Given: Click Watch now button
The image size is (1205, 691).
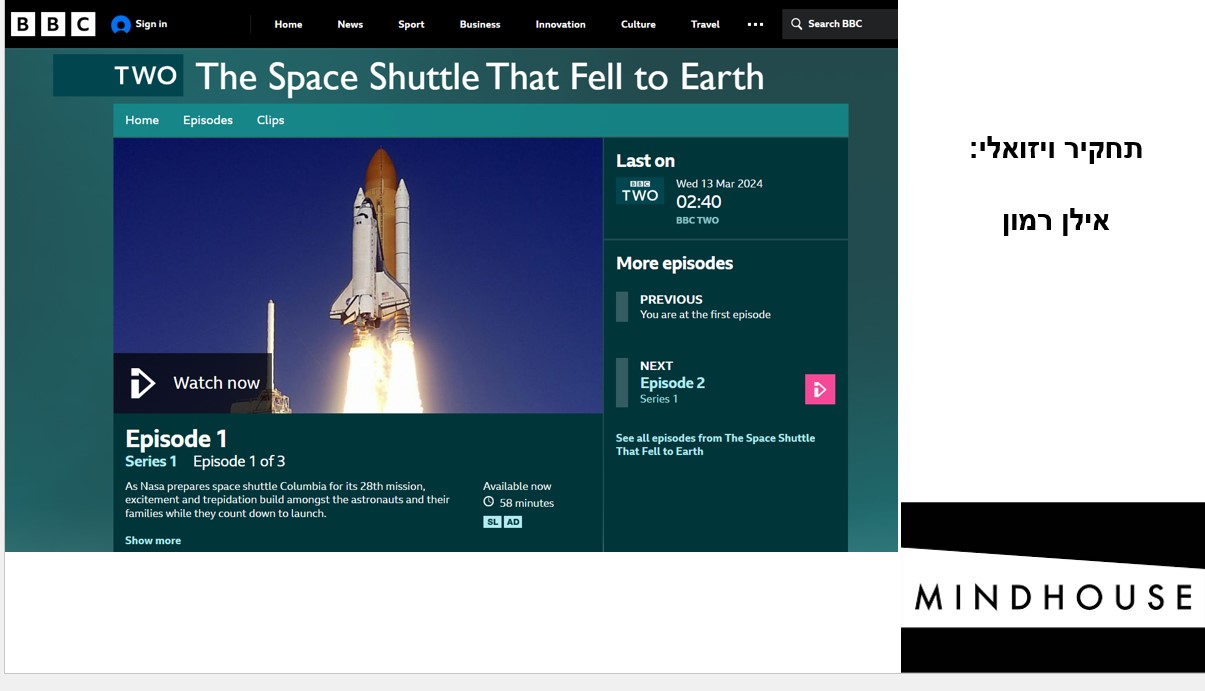Looking at the screenshot, I should click(x=193, y=383).
